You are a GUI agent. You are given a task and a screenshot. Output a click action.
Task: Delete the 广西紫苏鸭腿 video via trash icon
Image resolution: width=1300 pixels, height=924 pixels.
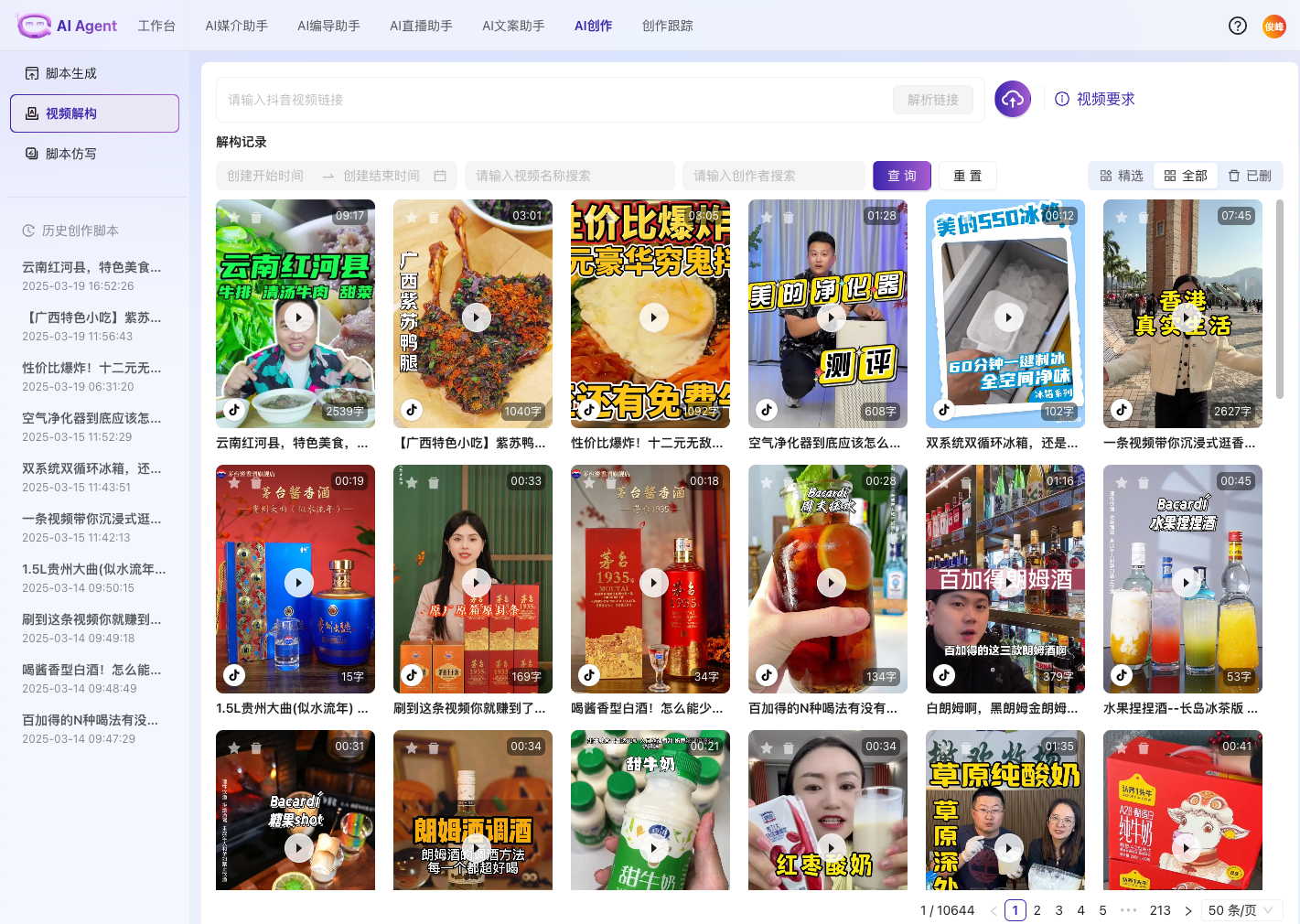click(434, 218)
